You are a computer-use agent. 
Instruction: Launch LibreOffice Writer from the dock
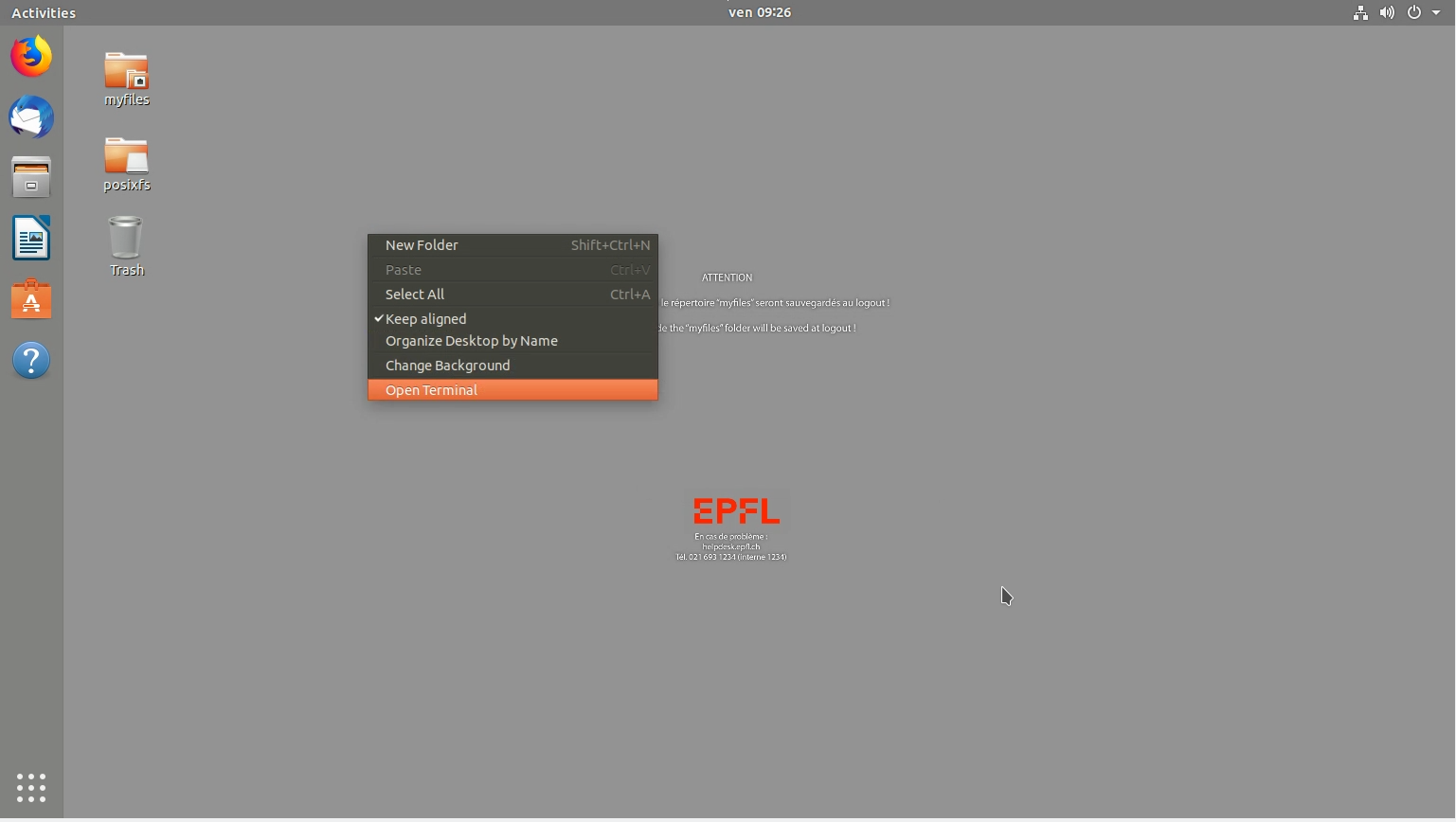[x=31, y=239]
